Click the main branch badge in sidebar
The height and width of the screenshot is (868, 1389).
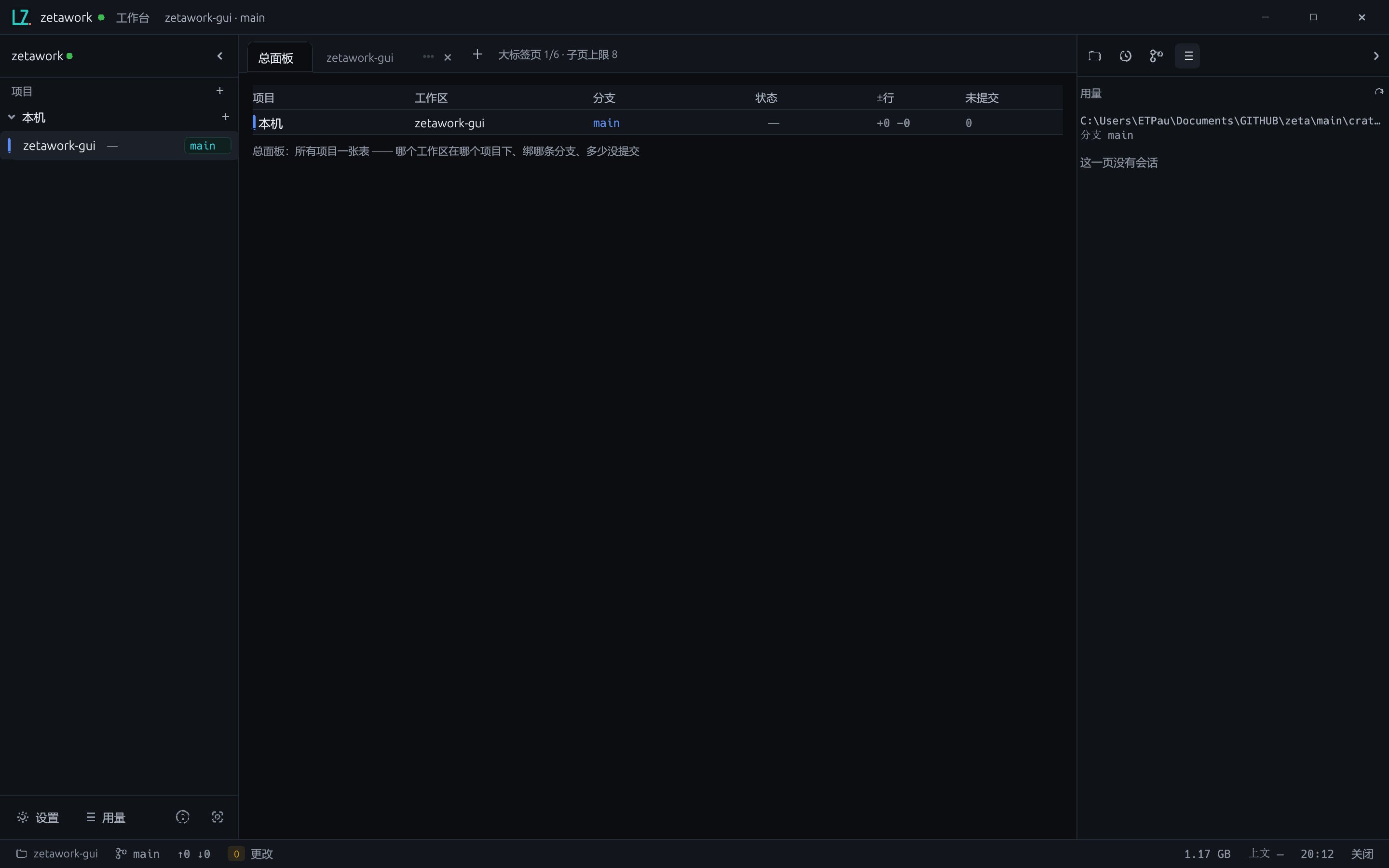(x=207, y=146)
